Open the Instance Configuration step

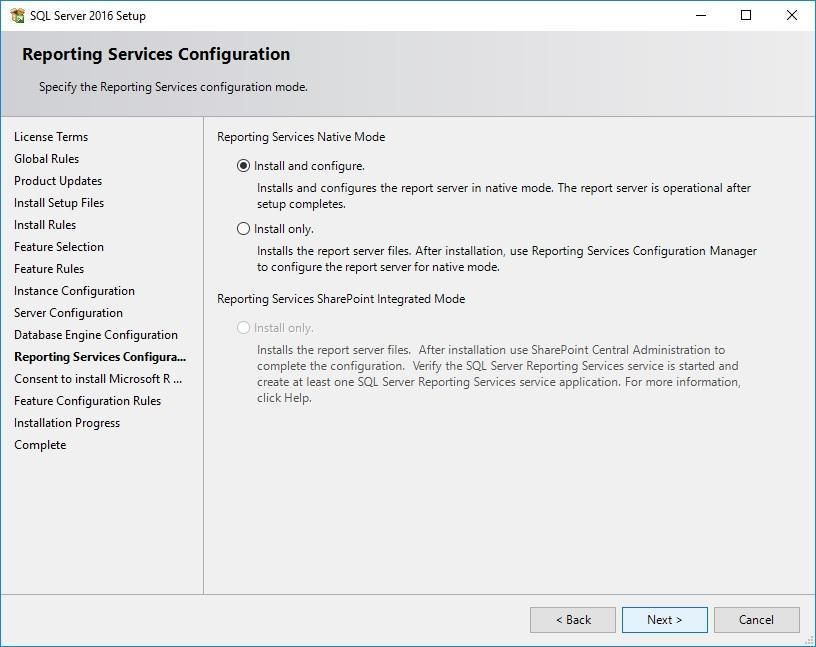pyautogui.click(x=74, y=291)
